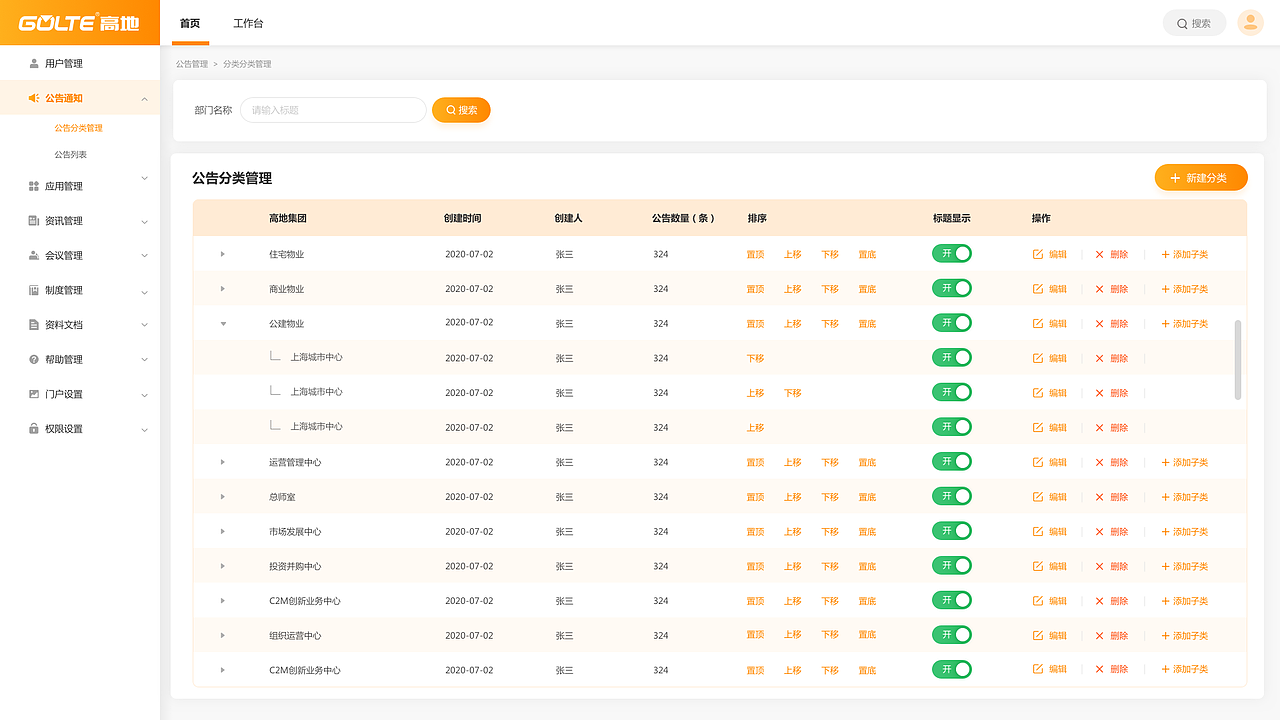Click the delete X icon for 住宅物业
This screenshot has width=1280, height=720.
(1100, 254)
